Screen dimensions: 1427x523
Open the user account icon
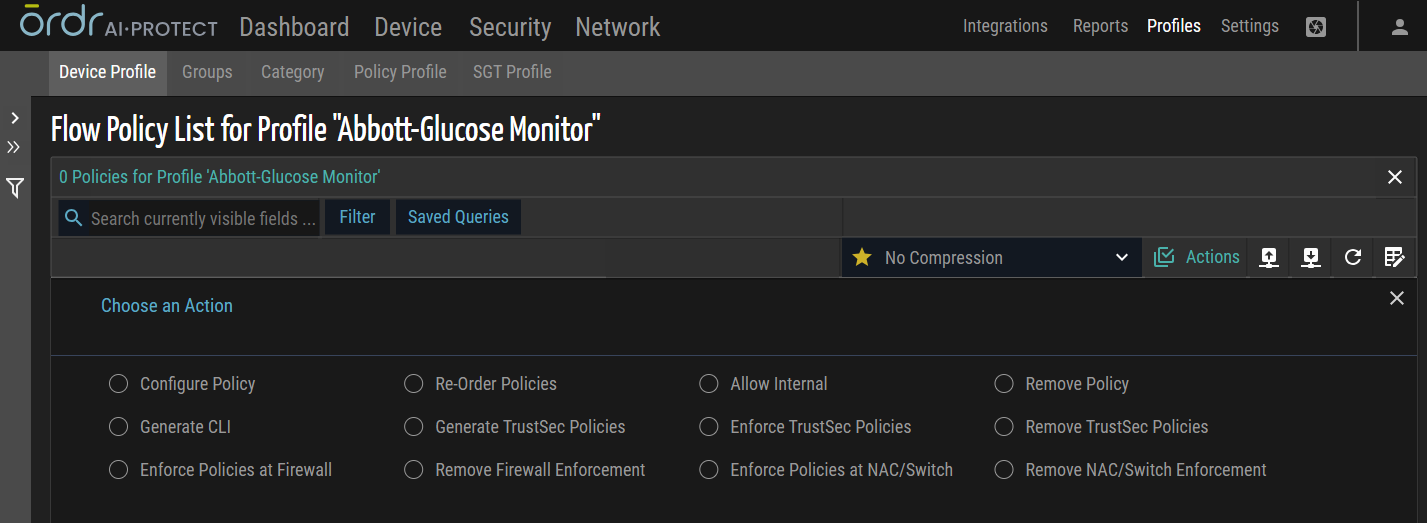tap(1400, 27)
